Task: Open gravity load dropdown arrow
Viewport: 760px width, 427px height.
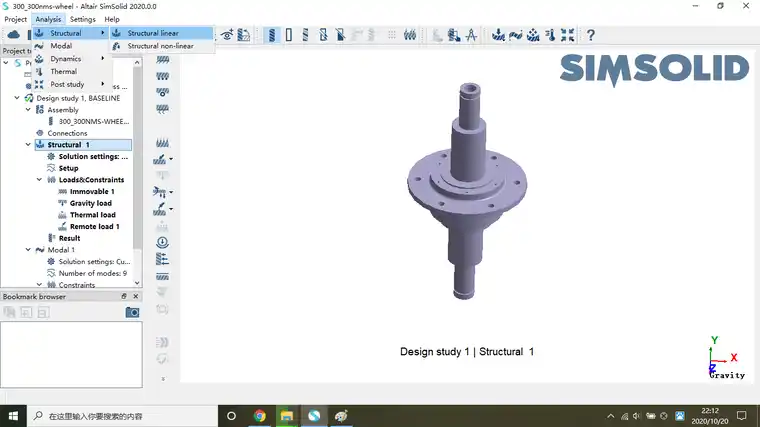Action: pyautogui.click(x=171, y=192)
